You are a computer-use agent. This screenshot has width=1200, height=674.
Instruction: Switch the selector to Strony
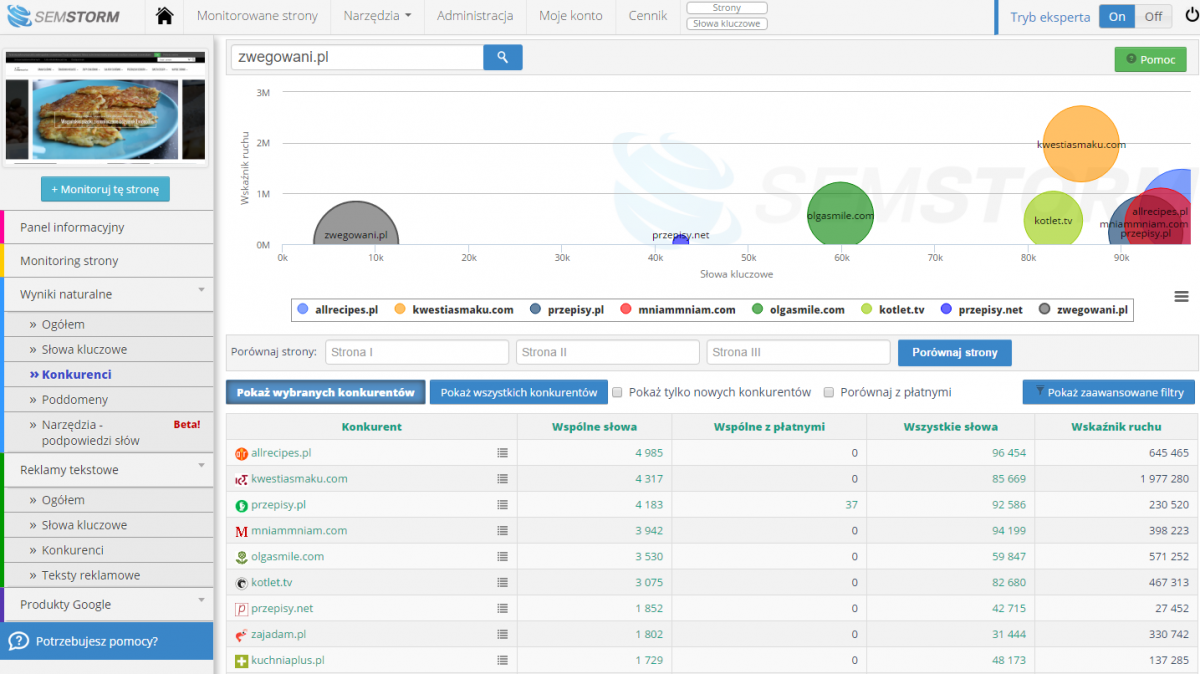tap(727, 8)
